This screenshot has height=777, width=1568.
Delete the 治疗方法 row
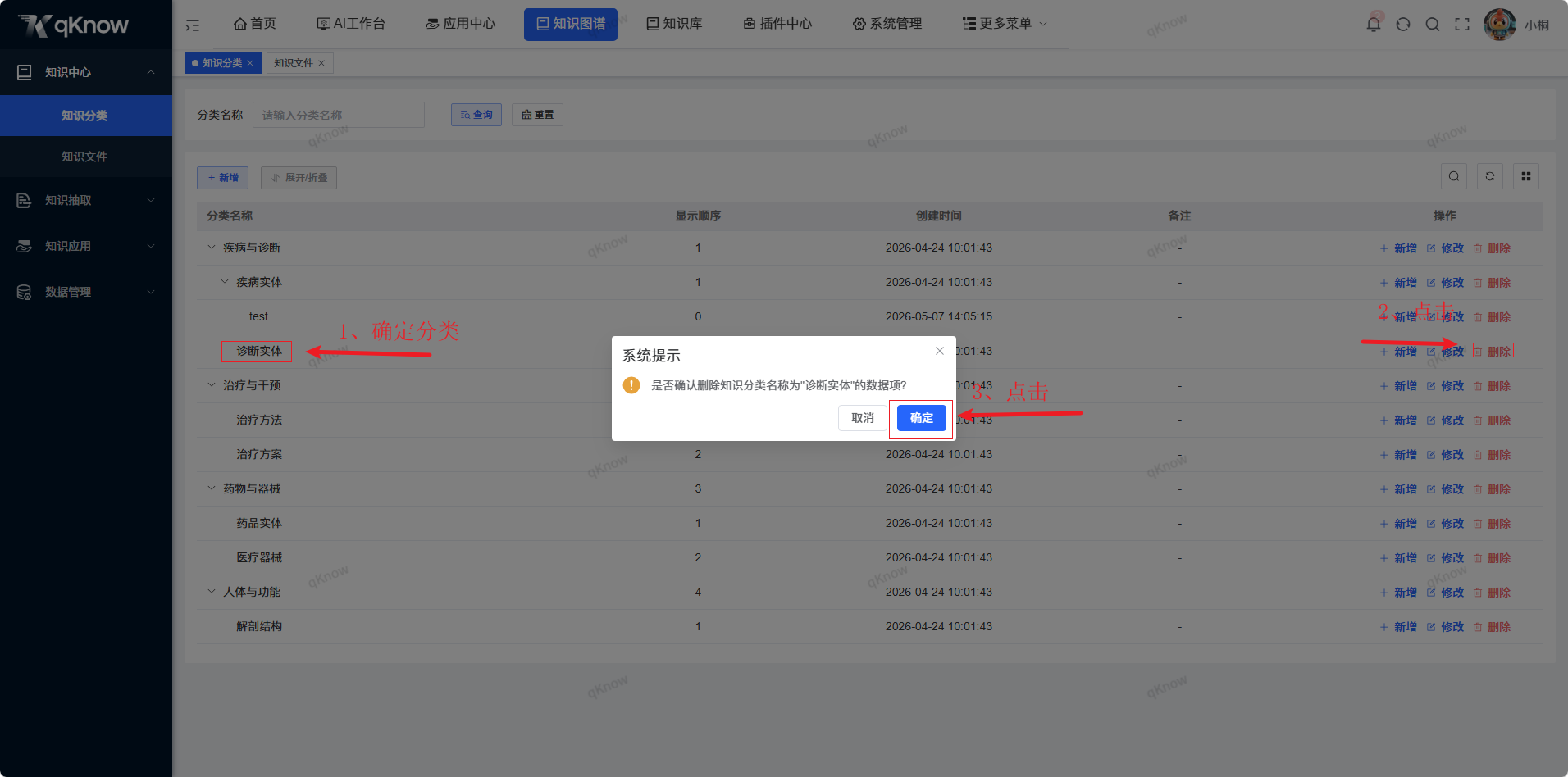1493,420
